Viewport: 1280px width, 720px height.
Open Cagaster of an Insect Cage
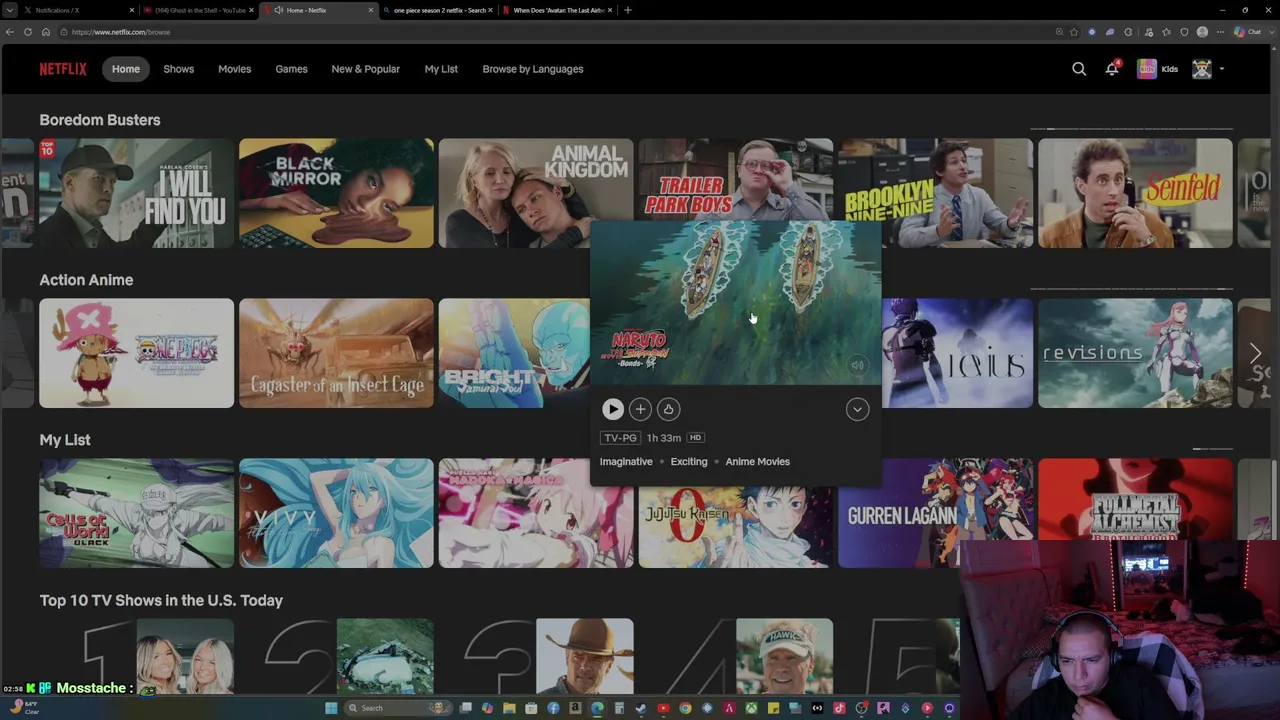coord(336,353)
